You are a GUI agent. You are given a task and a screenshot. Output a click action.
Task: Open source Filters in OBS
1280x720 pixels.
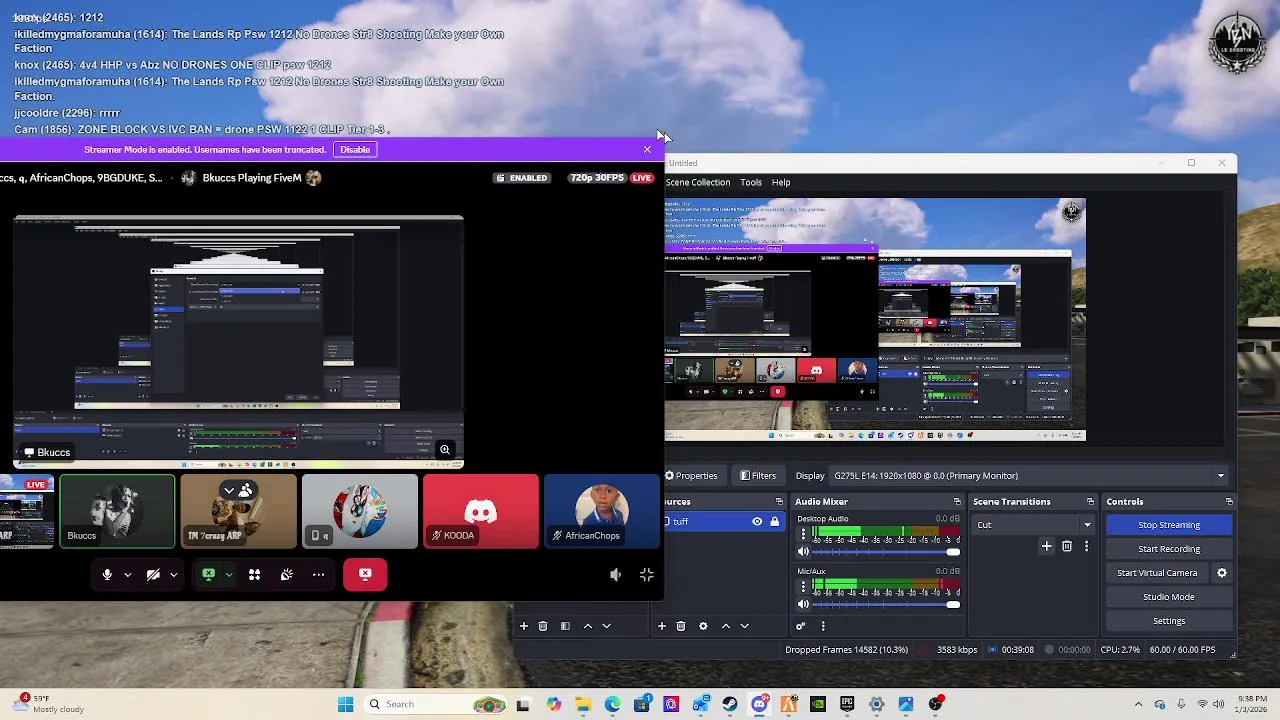(x=758, y=476)
